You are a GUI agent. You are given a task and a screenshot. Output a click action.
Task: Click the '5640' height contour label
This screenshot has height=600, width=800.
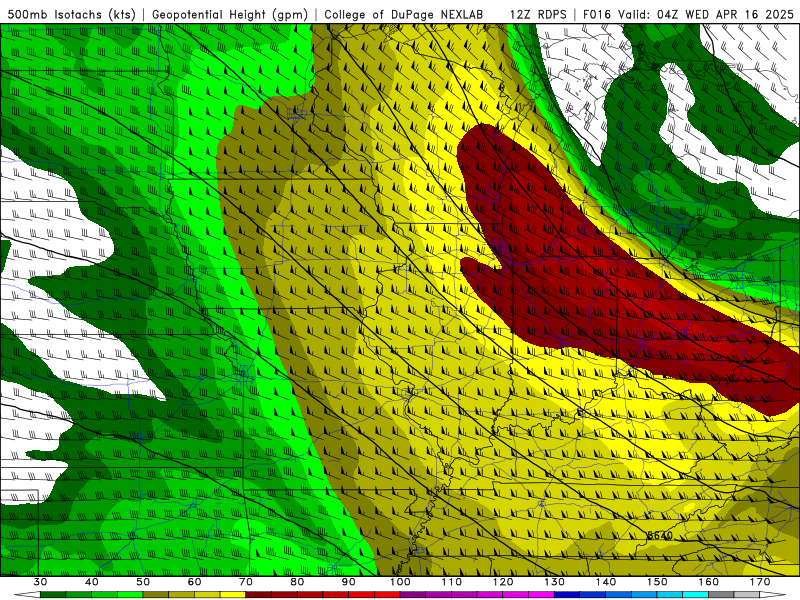pyautogui.click(x=660, y=536)
